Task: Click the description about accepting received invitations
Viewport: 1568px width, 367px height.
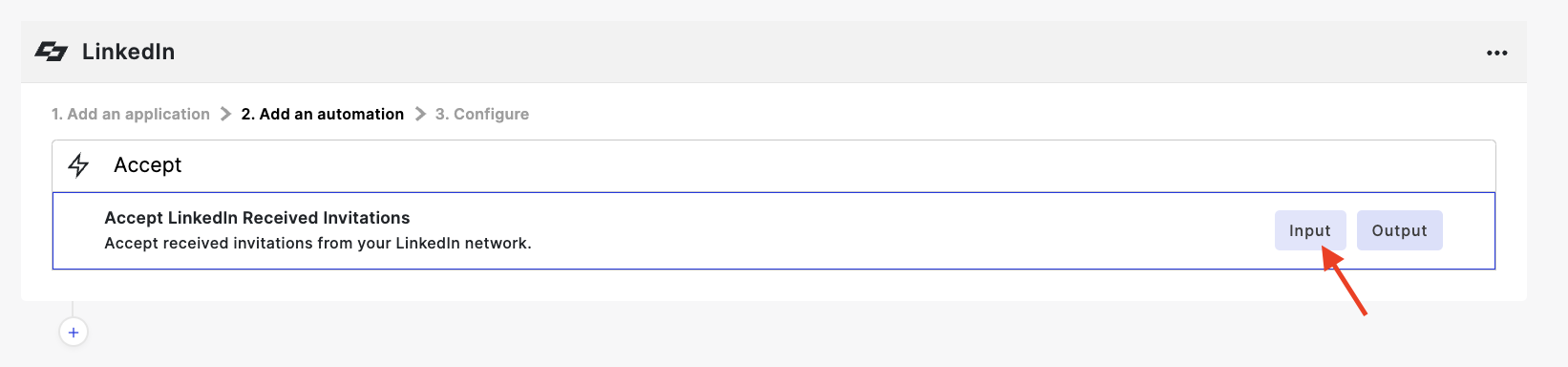Action: 318,243
